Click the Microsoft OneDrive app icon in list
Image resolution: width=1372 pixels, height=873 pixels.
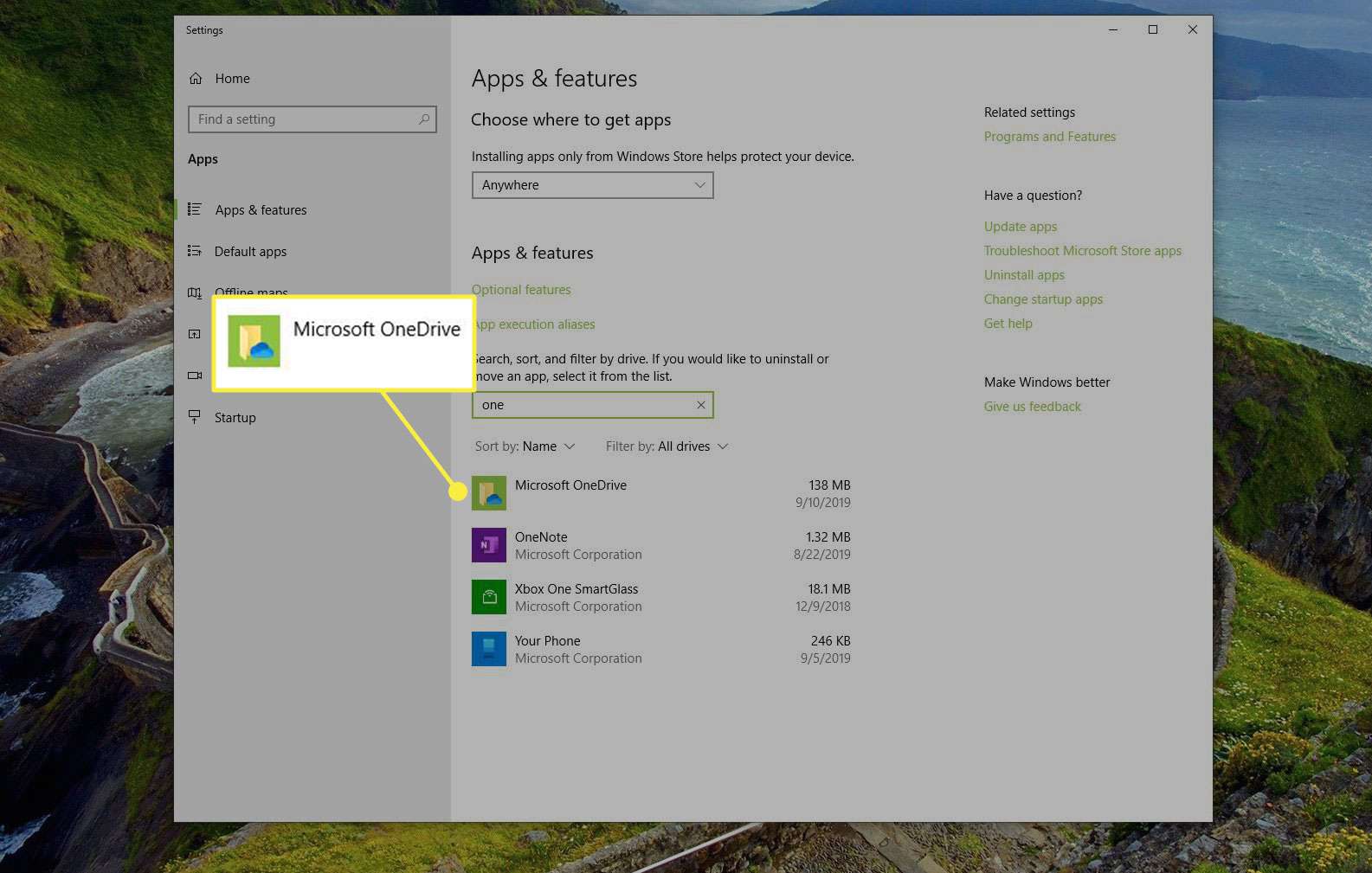[489, 493]
